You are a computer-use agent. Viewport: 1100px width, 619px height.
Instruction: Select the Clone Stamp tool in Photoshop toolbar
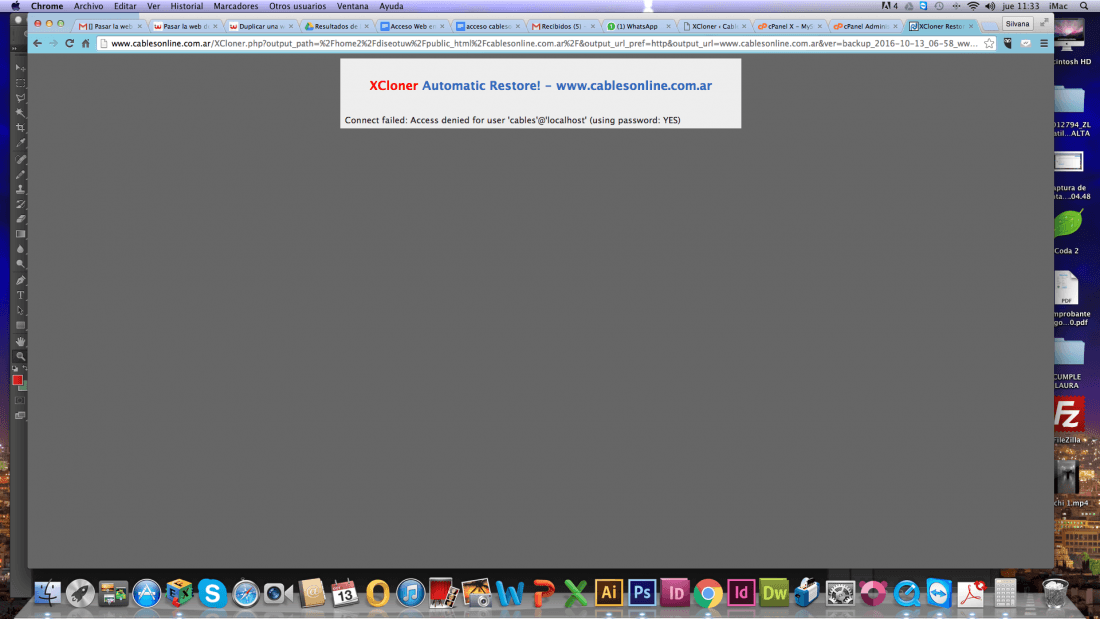click(20, 189)
